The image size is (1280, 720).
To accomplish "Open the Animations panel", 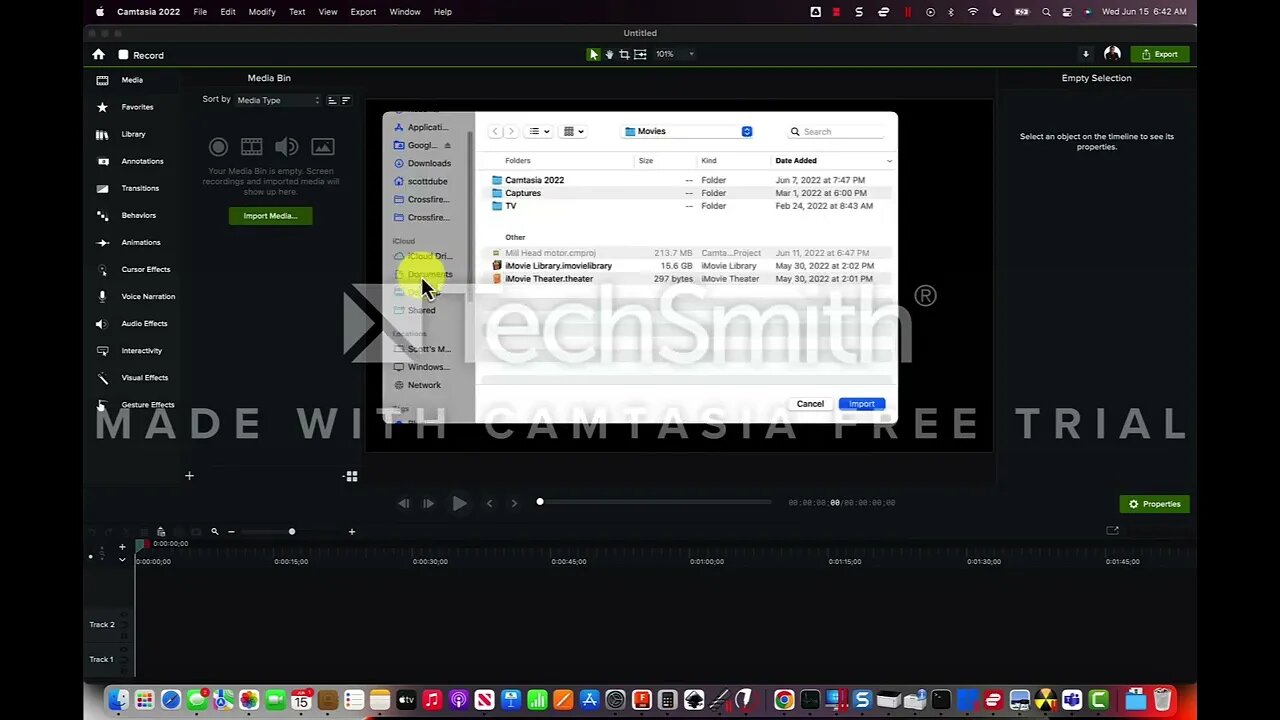I will (129, 242).
